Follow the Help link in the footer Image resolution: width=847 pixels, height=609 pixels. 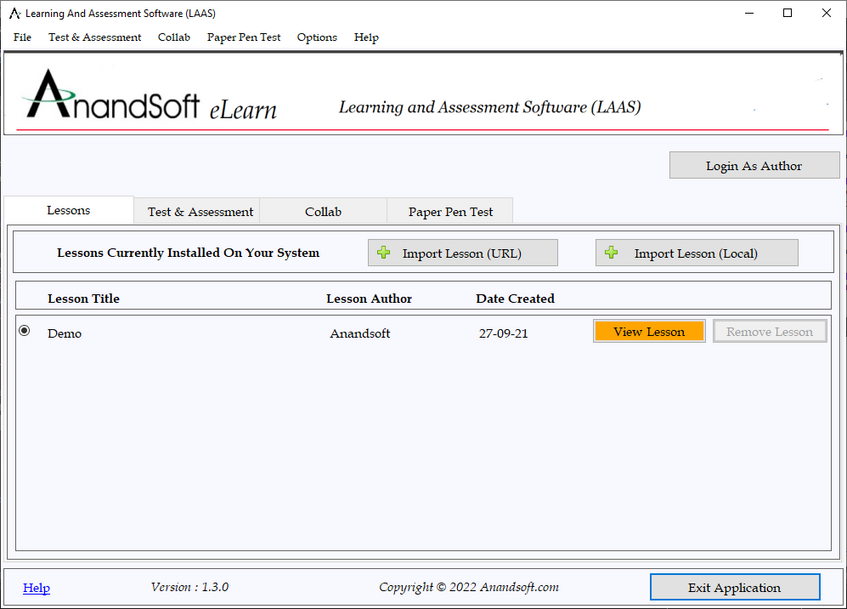coord(37,588)
